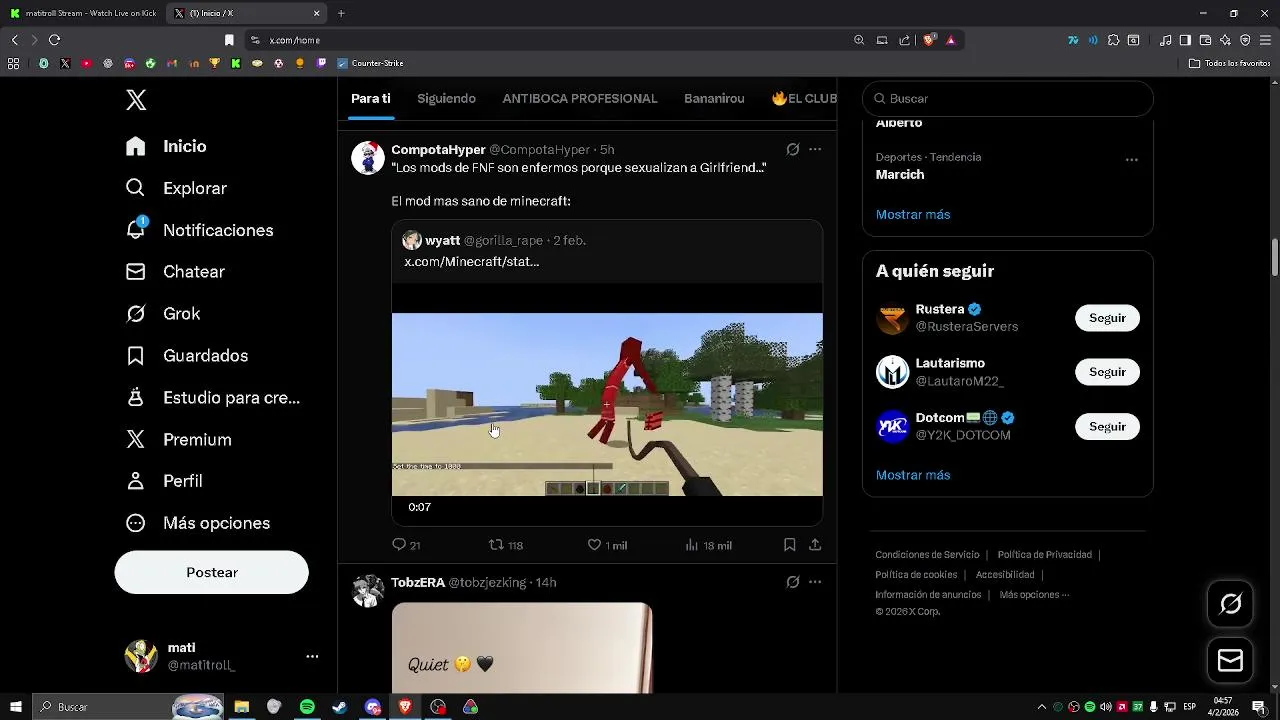
Task: Open the floating Grok button
Action: coord(1230,604)
